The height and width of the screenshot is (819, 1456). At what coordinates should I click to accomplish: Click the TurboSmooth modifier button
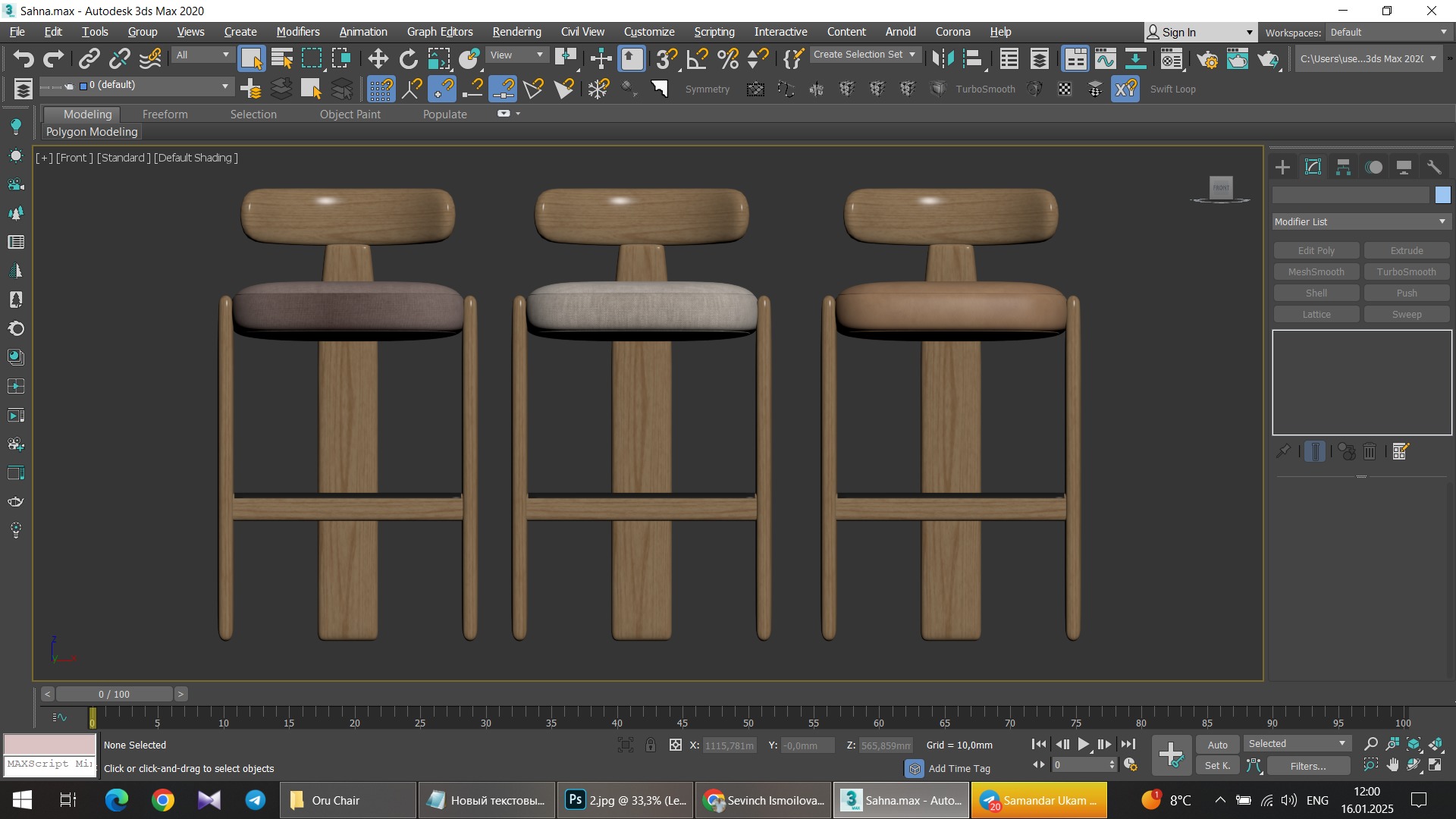[x=1407, y=271]
